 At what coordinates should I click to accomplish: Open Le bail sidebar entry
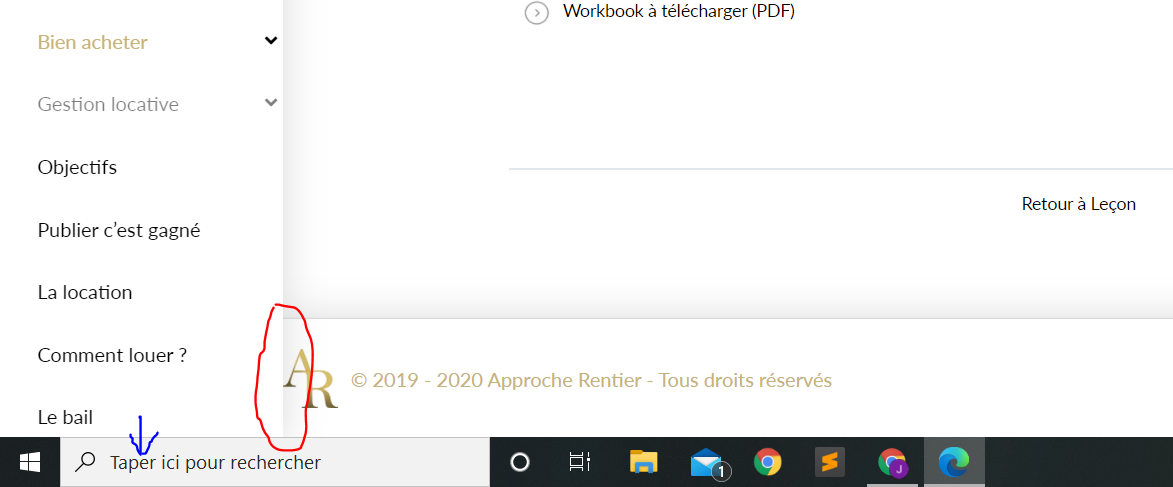[65, 417]
